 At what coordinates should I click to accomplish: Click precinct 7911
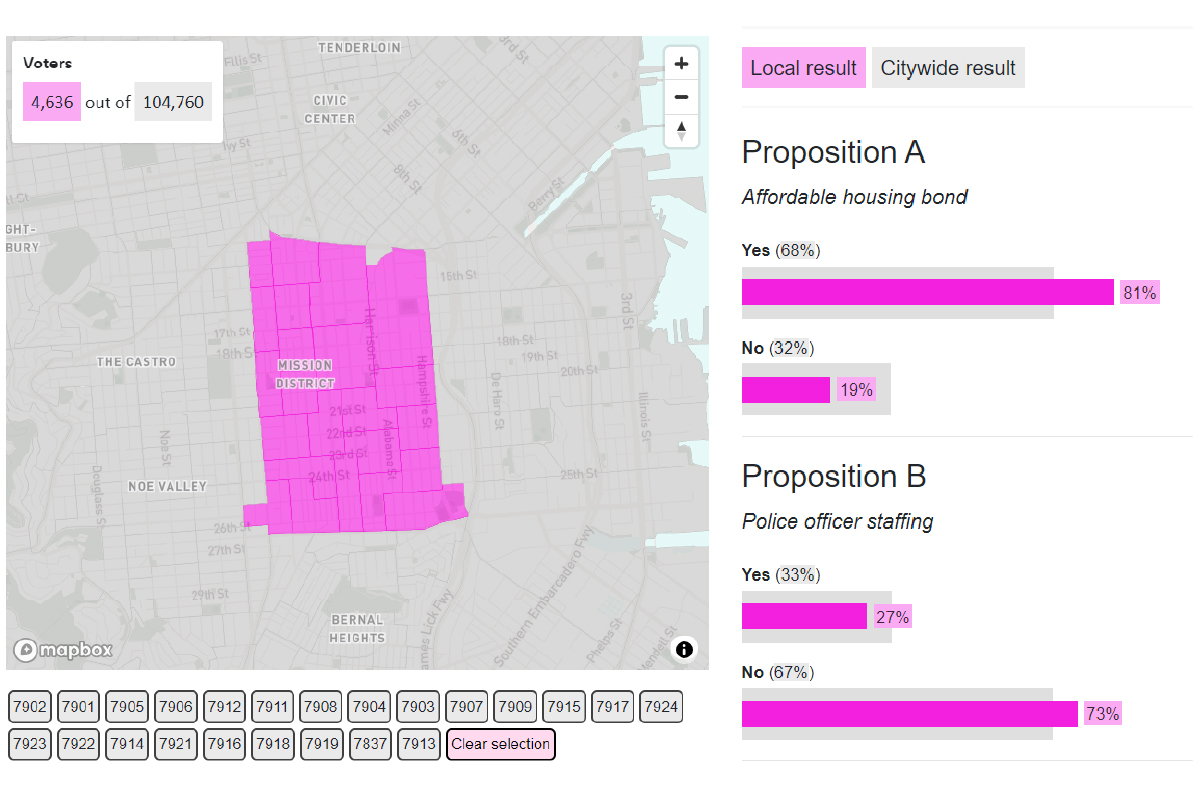click(x=272, y=706)
